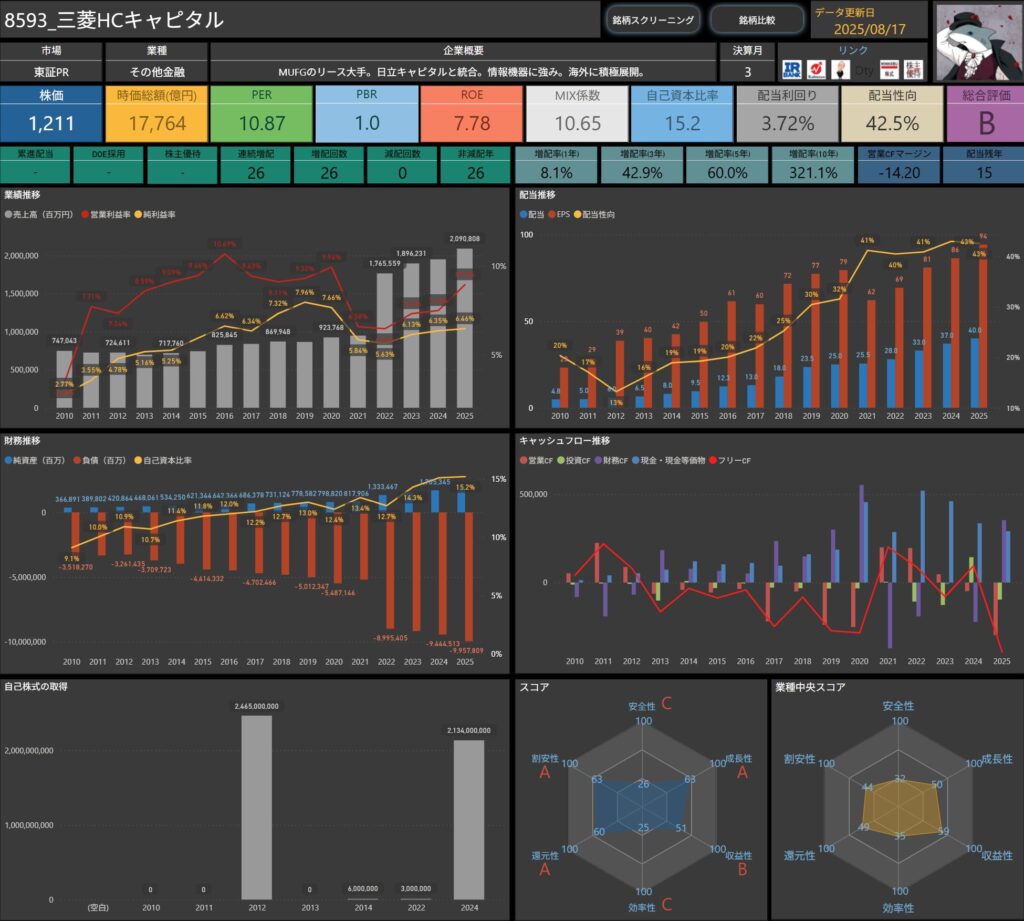Click the data update date 2025/08/17

pos(869,29)
